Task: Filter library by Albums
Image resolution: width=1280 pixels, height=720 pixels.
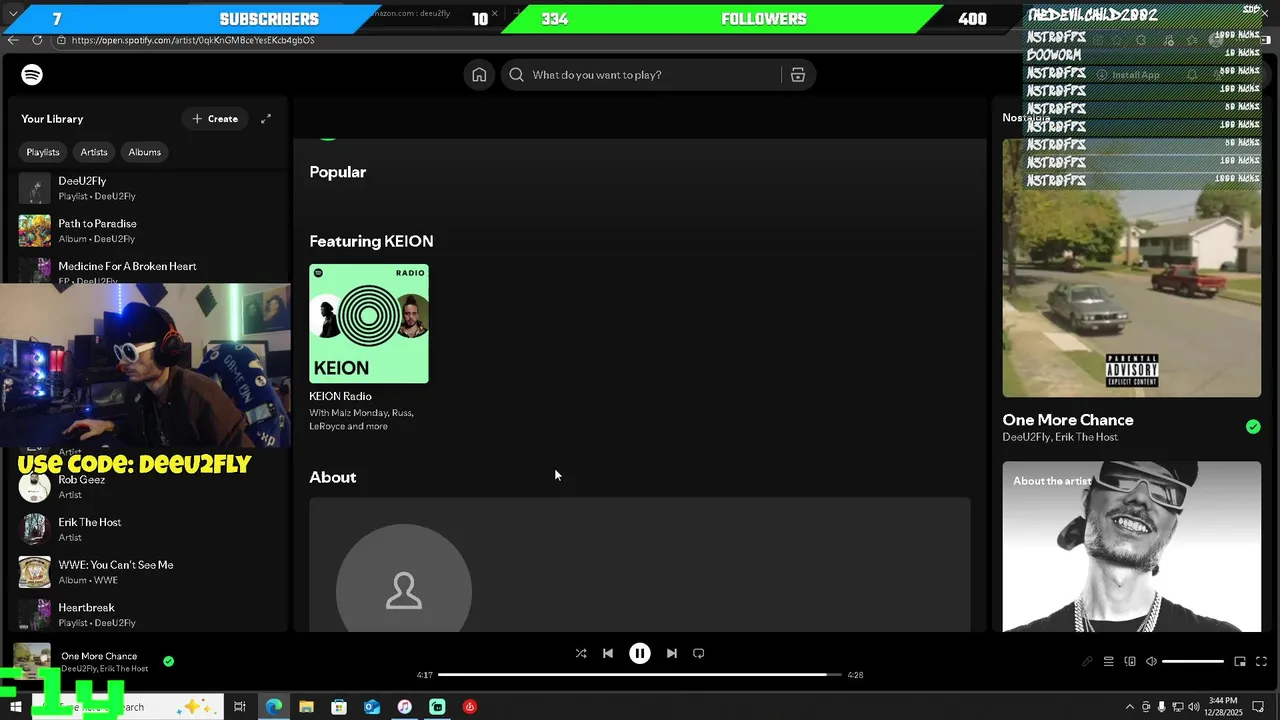Action: tap(144, 152)
